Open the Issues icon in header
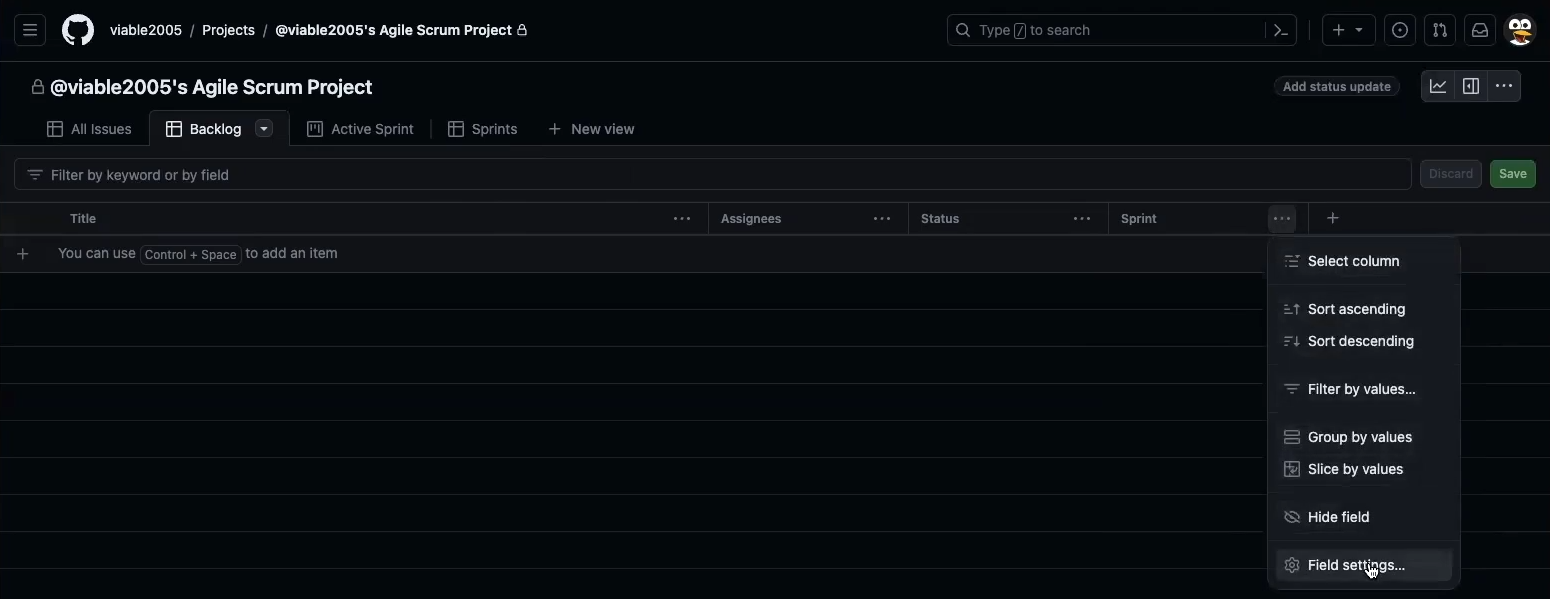The width and height of the screenshot is (1550, 599). [x=1400, y=30]
